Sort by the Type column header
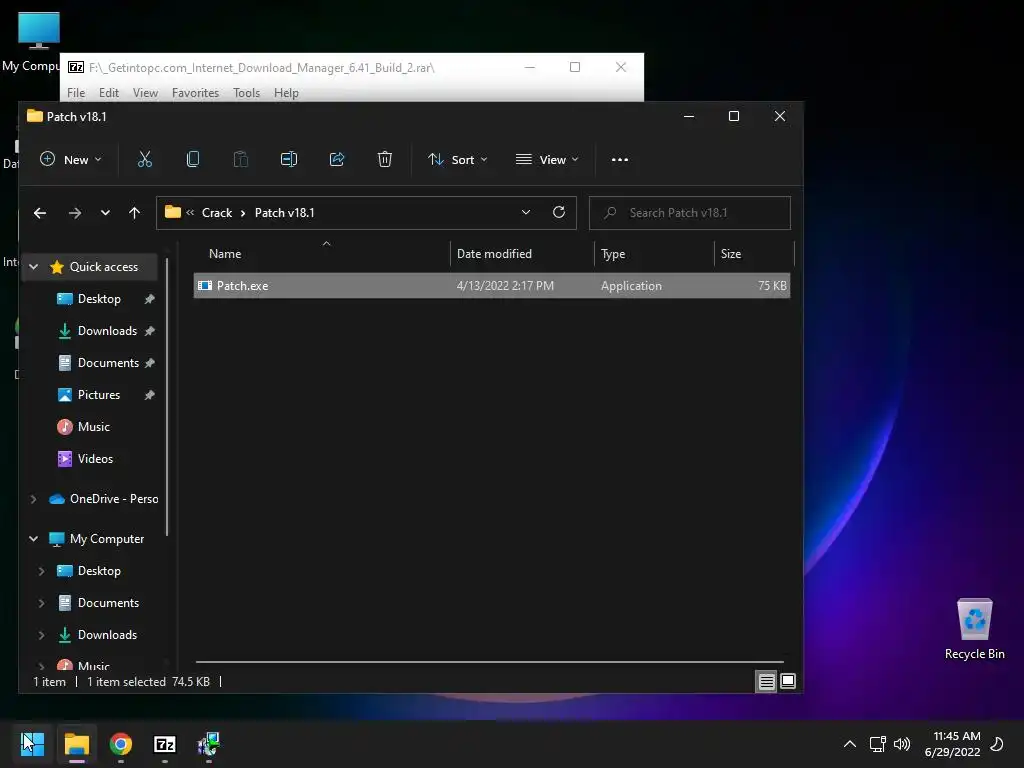This screenshot has height=768, width=1024. pos(654,253)
